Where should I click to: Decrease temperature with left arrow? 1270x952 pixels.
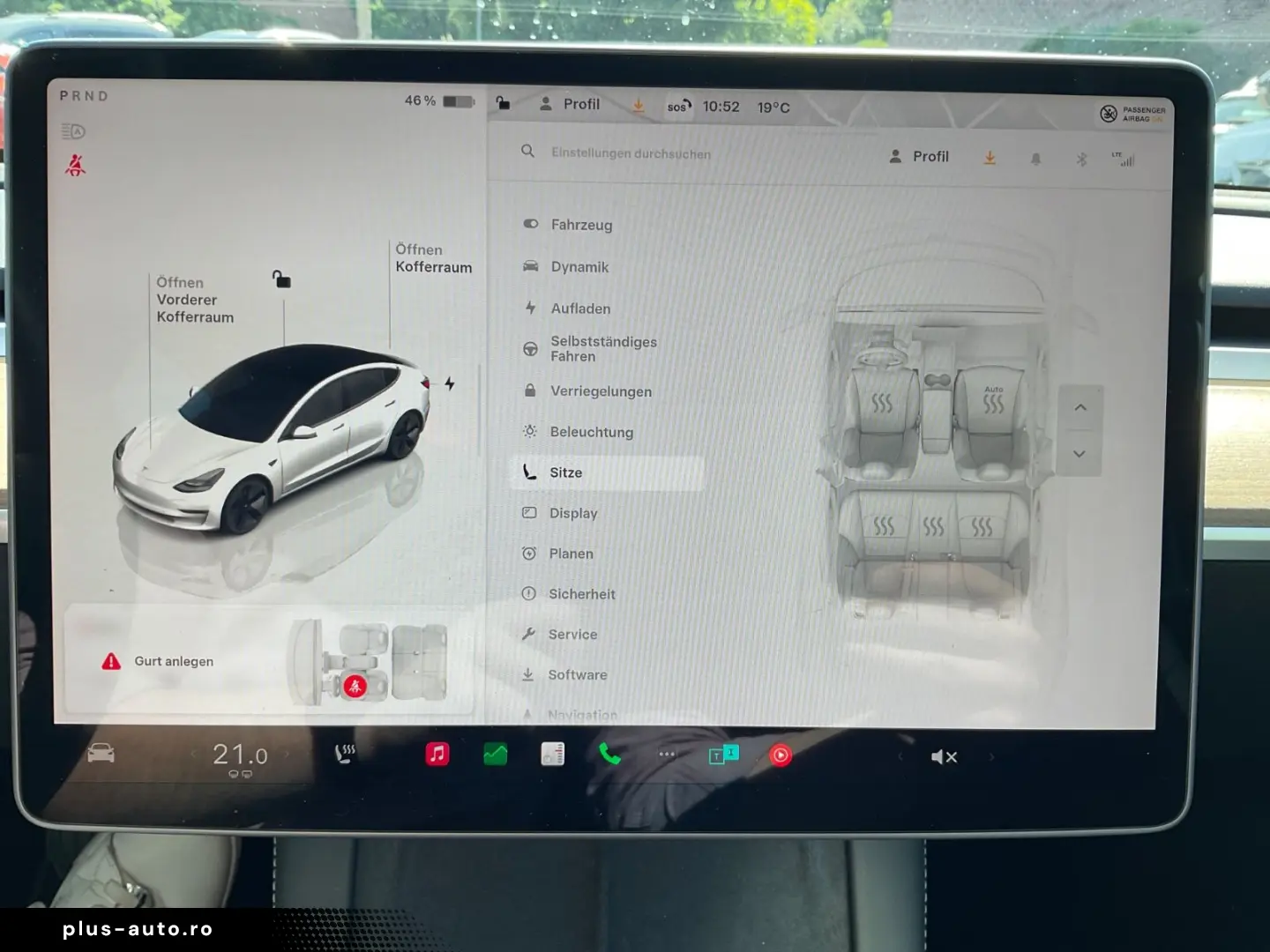193,755
